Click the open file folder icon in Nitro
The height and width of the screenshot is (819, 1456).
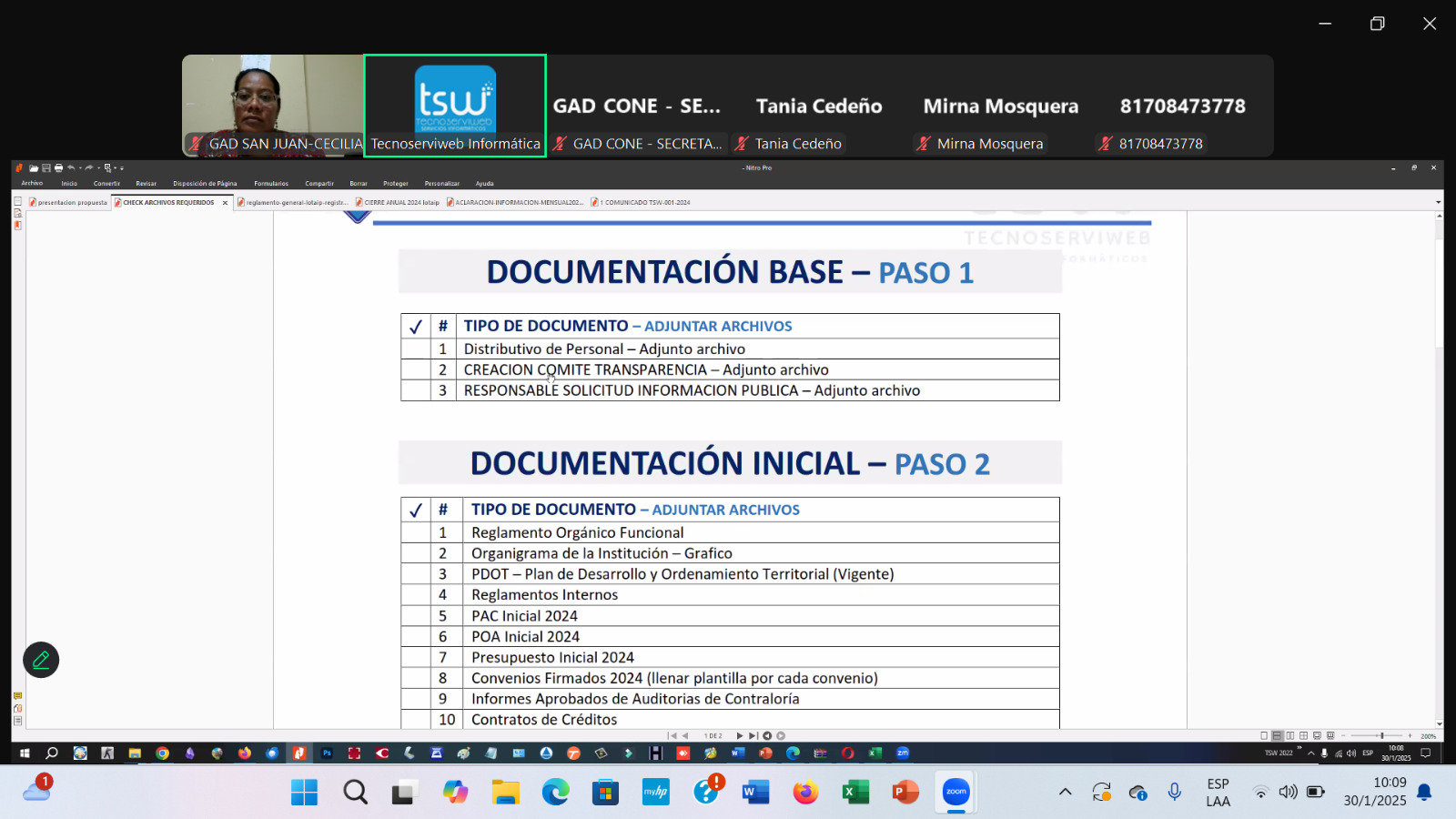tap(34, 168)
